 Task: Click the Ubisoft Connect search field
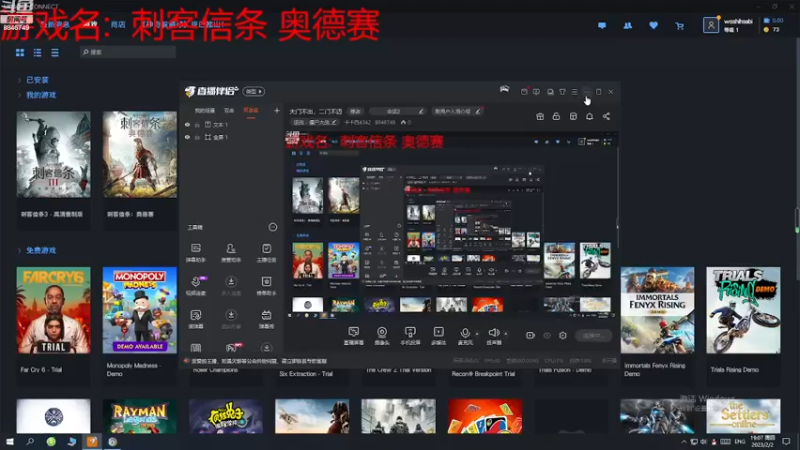point(128,52)
